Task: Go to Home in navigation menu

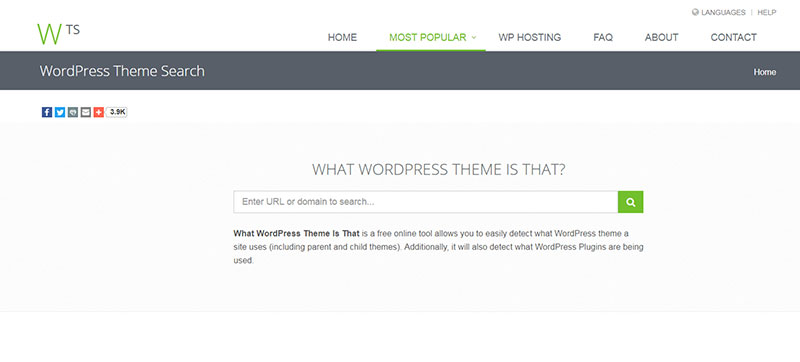Action: coord(342,37)
